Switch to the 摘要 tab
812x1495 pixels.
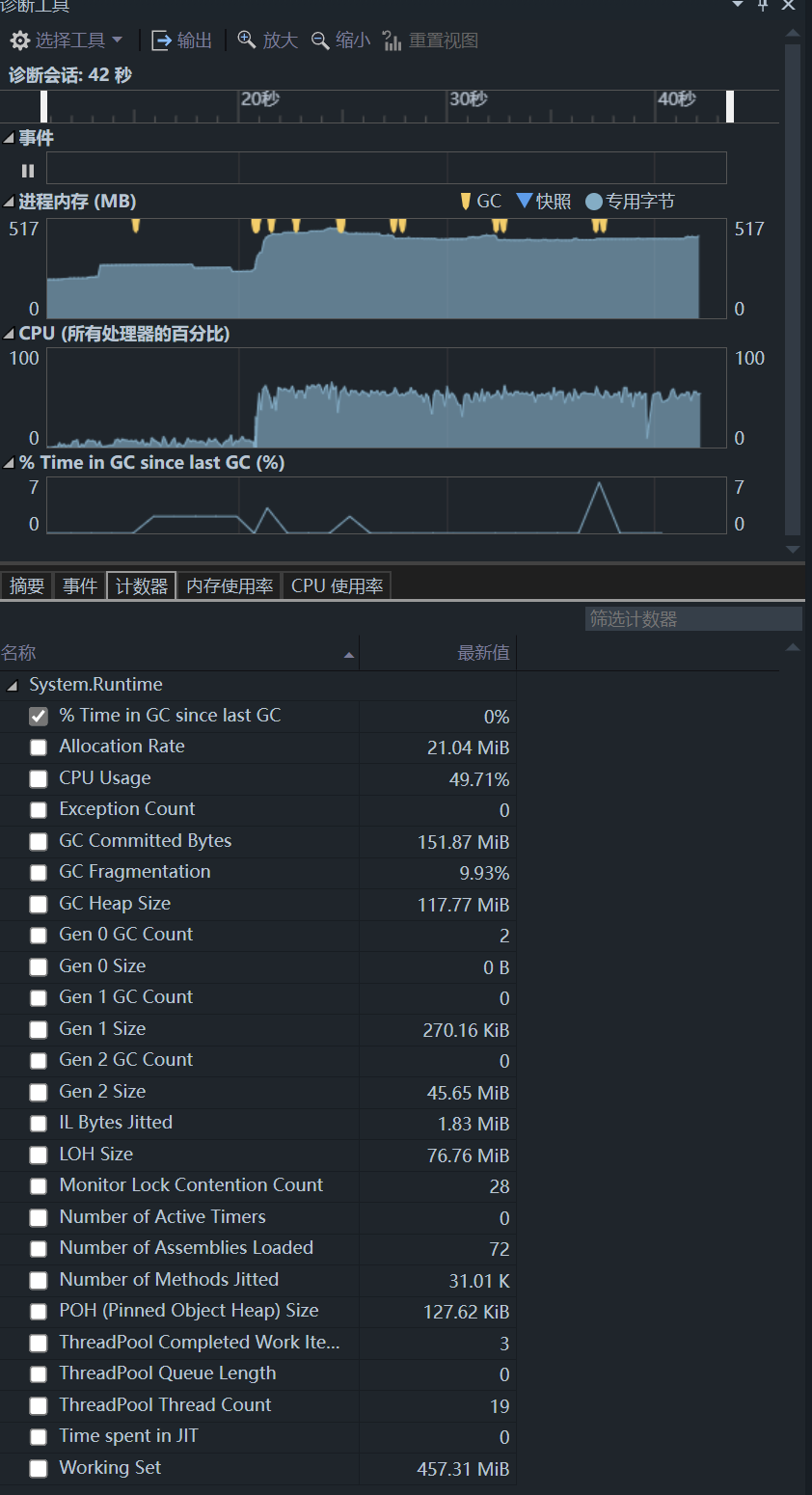(27, 586)
